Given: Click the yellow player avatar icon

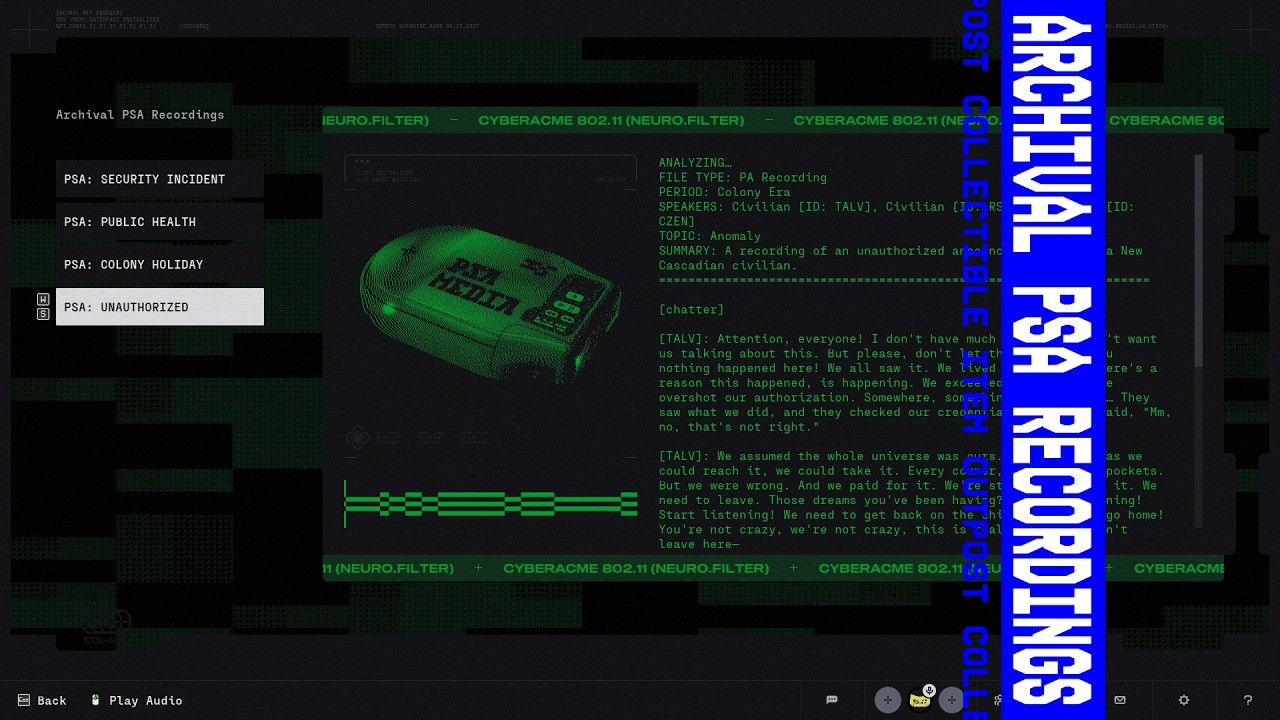Looking at the screenshot, I should coord(919,701).
